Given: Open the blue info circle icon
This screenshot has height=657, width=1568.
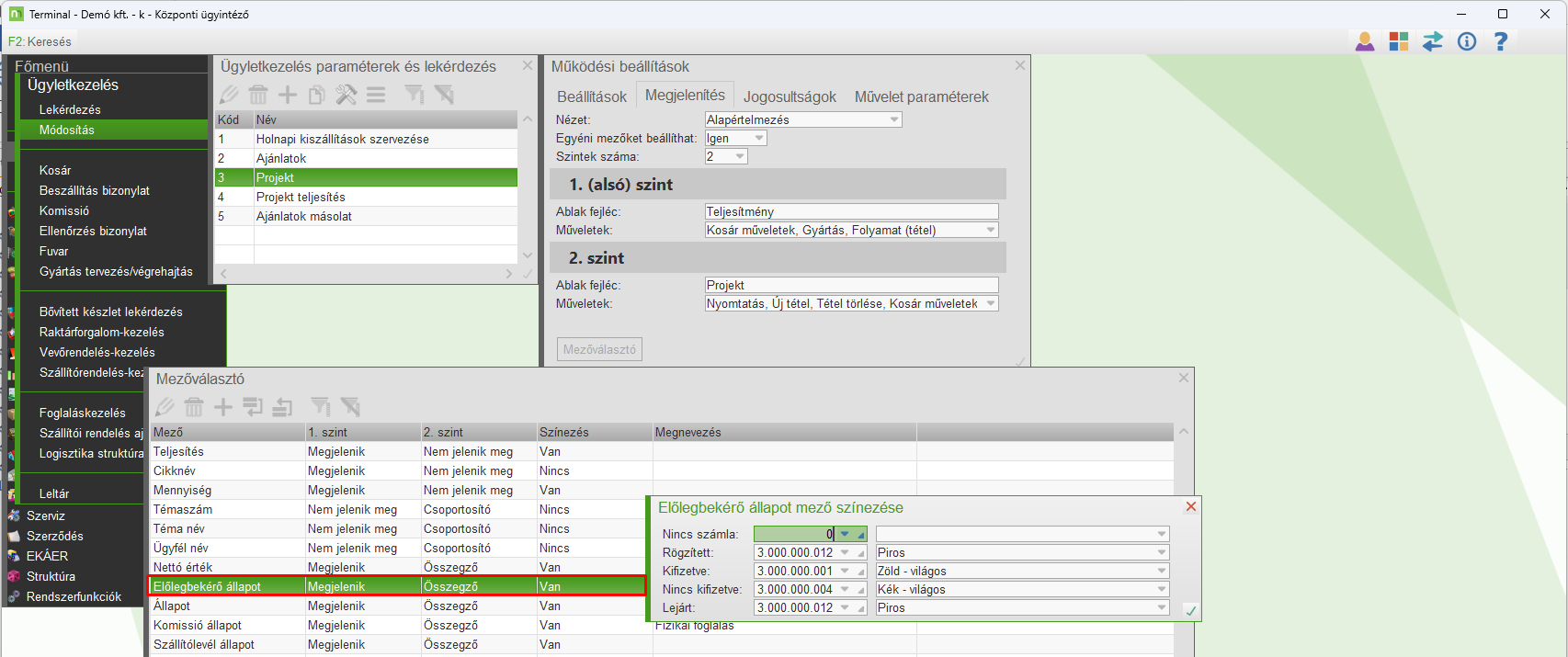Looking at the screenshot, I should pyautogui.click(x=1467, y=41).
